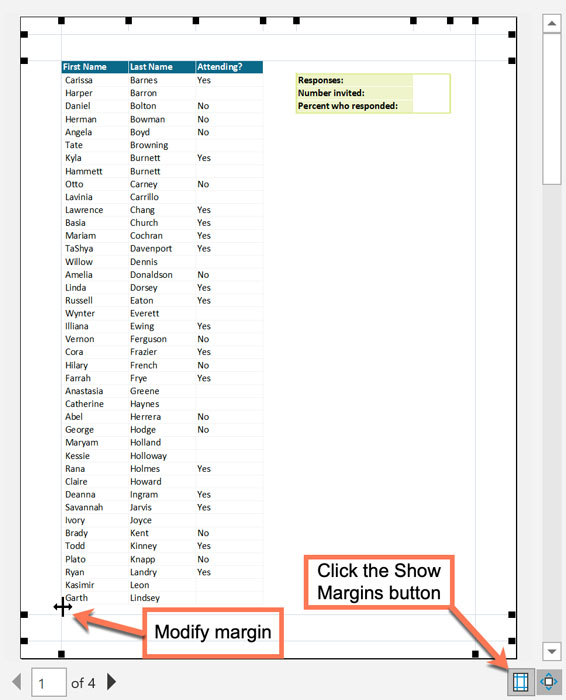Click the last name 'Holmes'

click(145, 469)
